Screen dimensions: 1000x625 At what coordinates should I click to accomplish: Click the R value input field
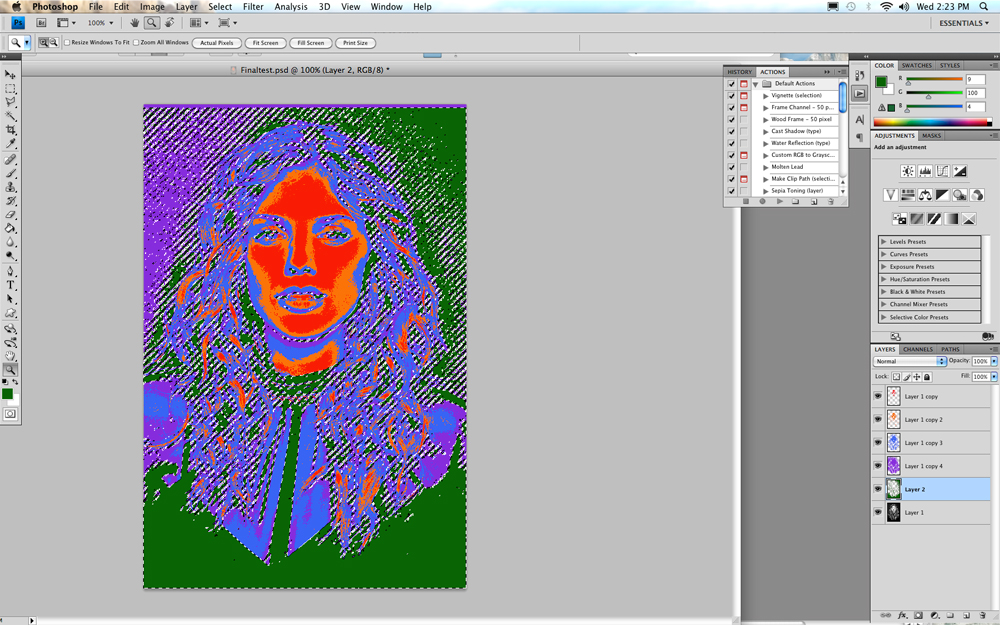(975, 80)
